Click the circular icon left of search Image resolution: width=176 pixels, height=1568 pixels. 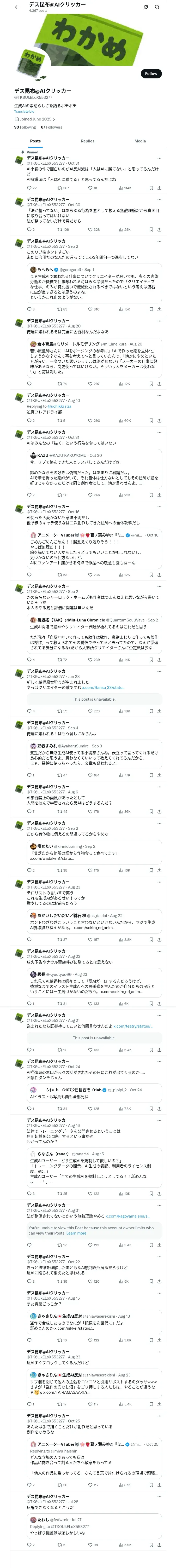click(146, 7)
